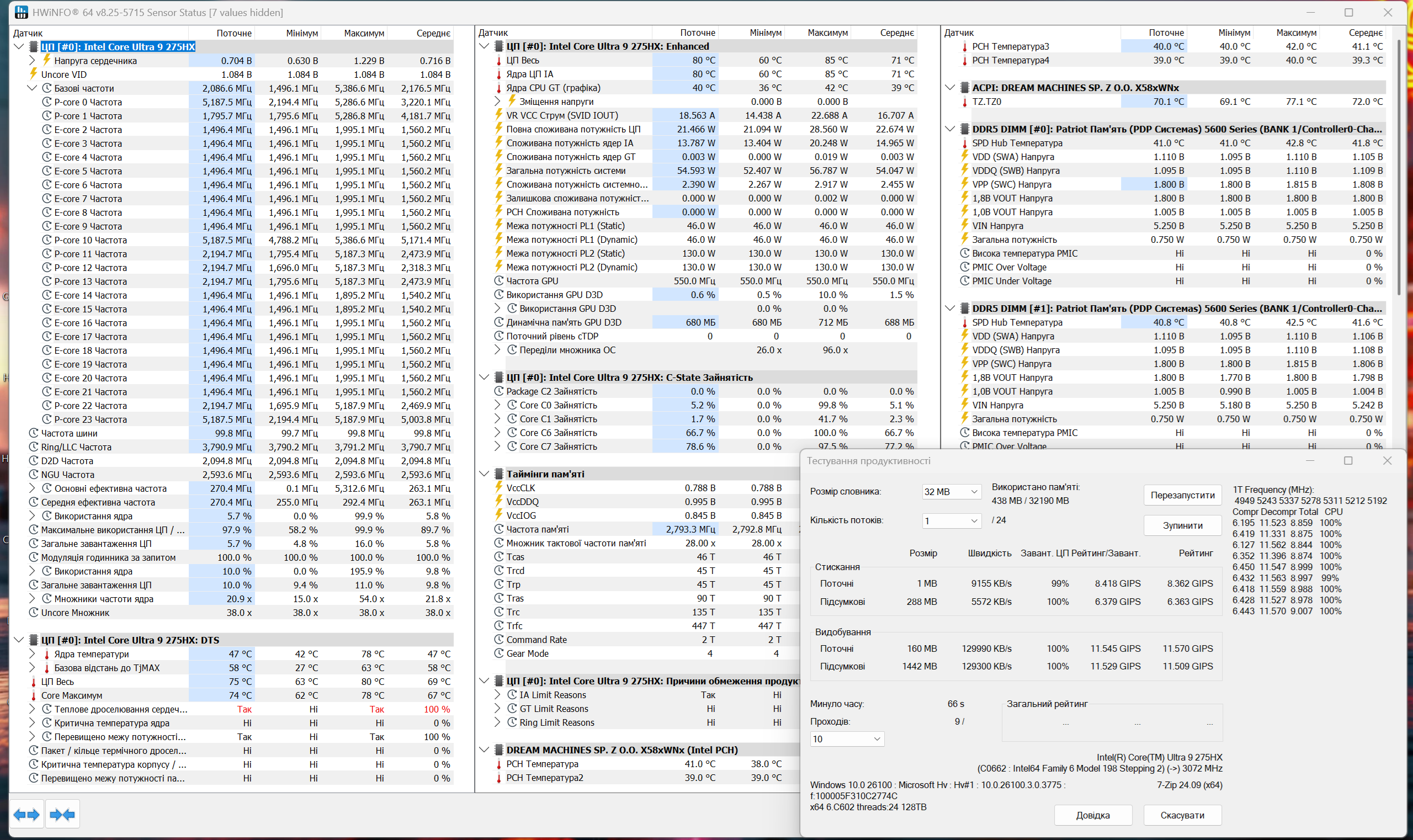The image size is (1413, 840).
Task: Open the Кількість потоків dropdown
Action: coord(951,521)
